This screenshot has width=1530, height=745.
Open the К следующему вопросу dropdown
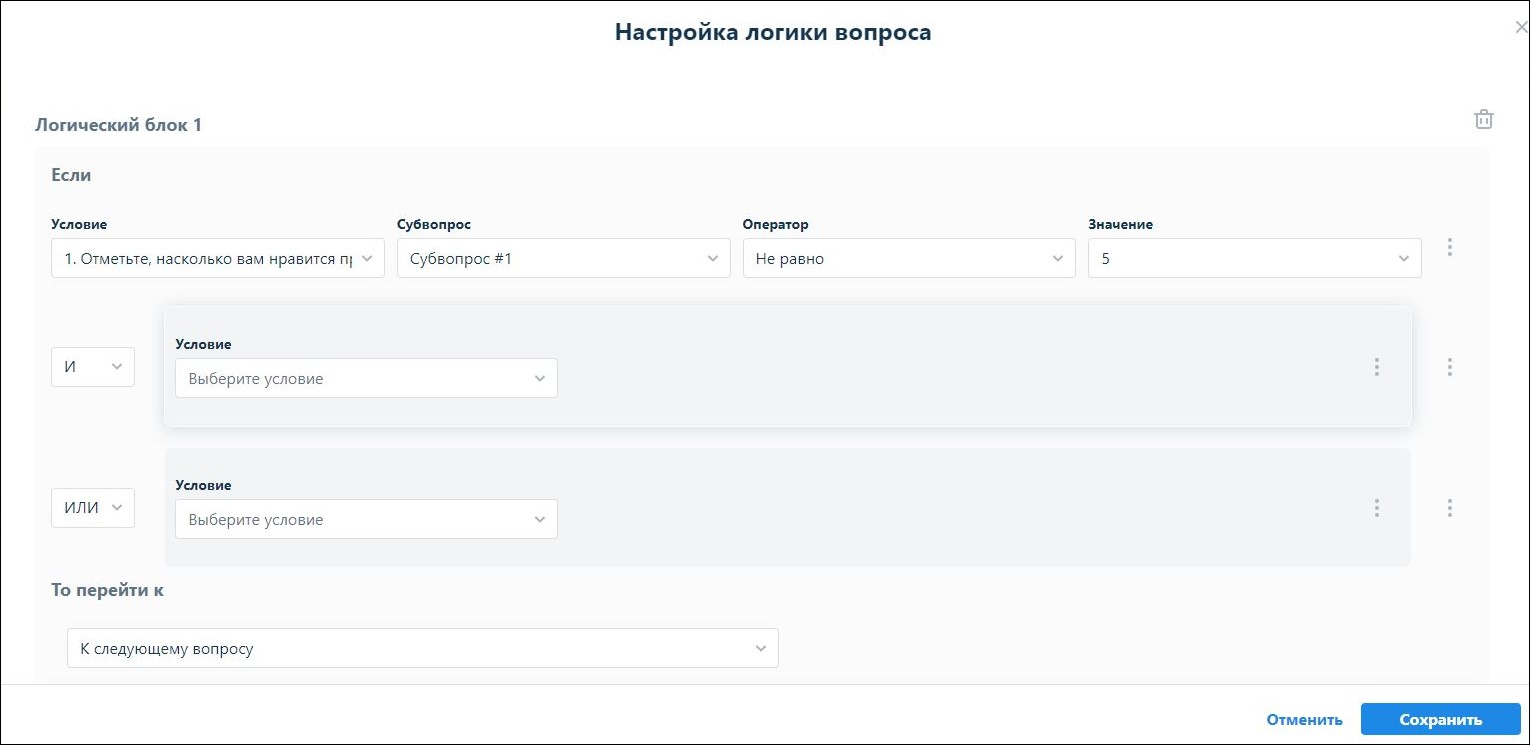tap(423, 649)
